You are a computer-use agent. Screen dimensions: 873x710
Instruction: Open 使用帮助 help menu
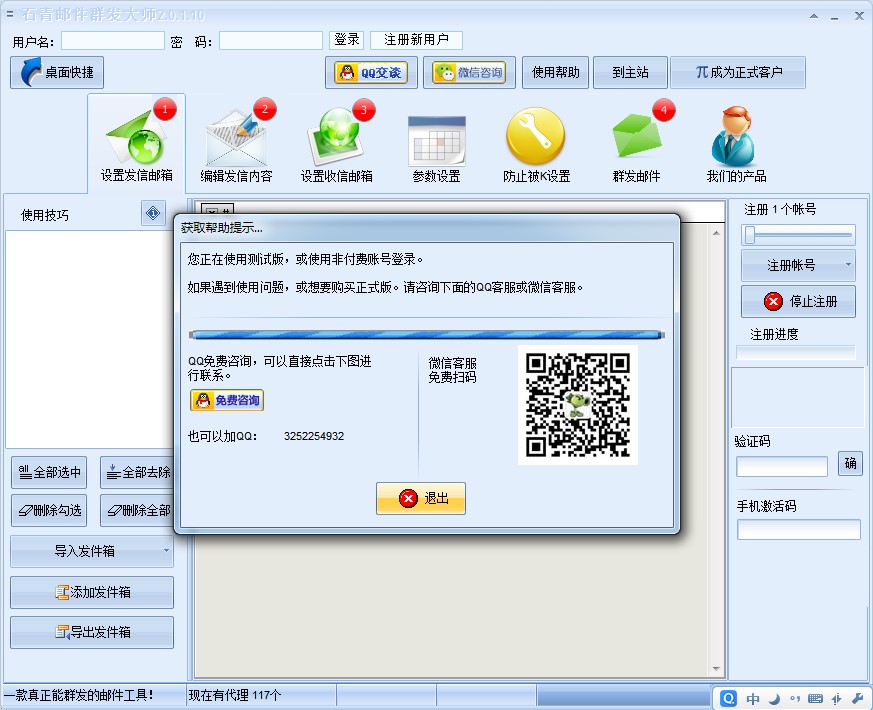[x=554, y=72]
